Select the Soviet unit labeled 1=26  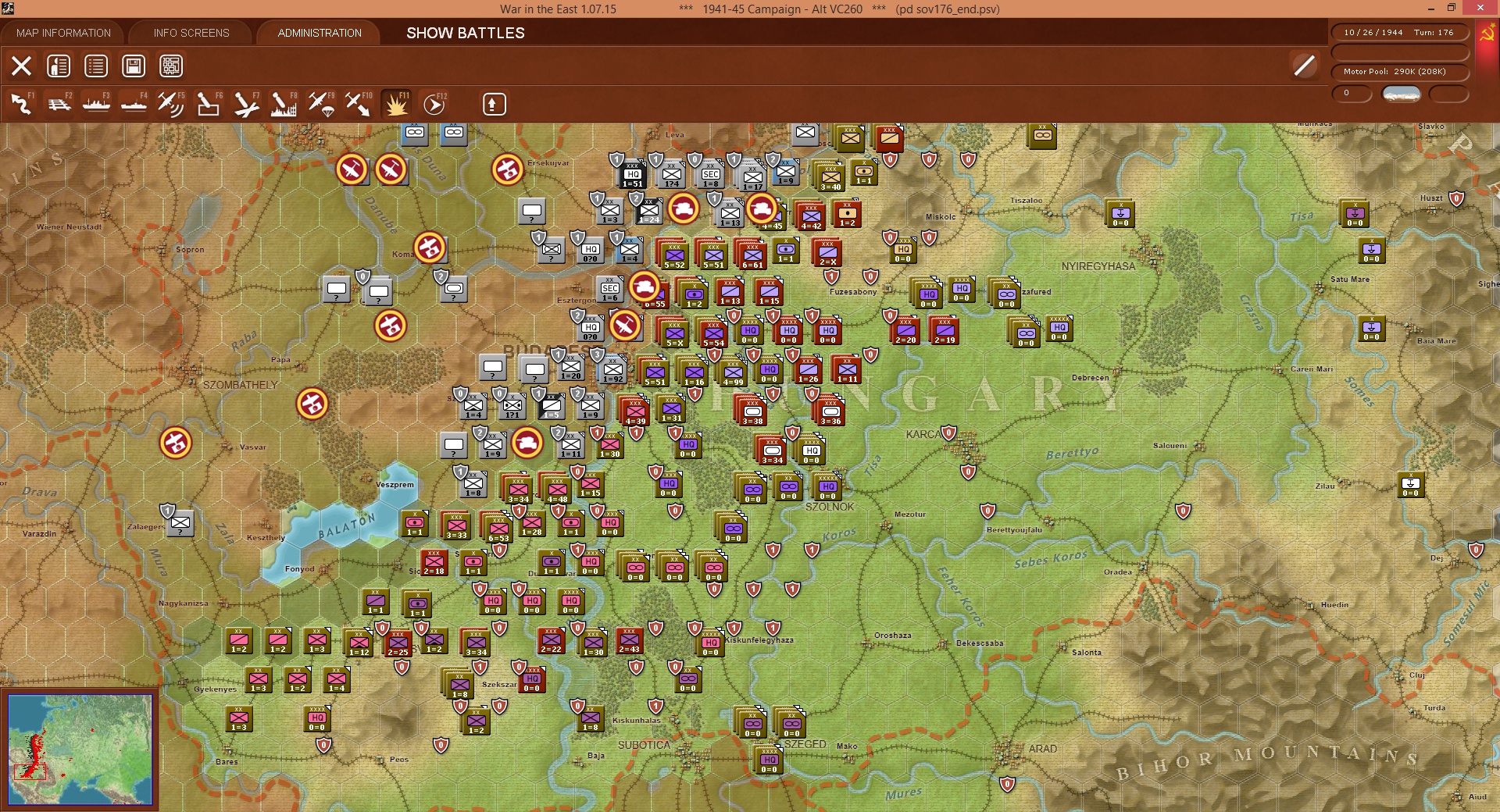[808, 369]
